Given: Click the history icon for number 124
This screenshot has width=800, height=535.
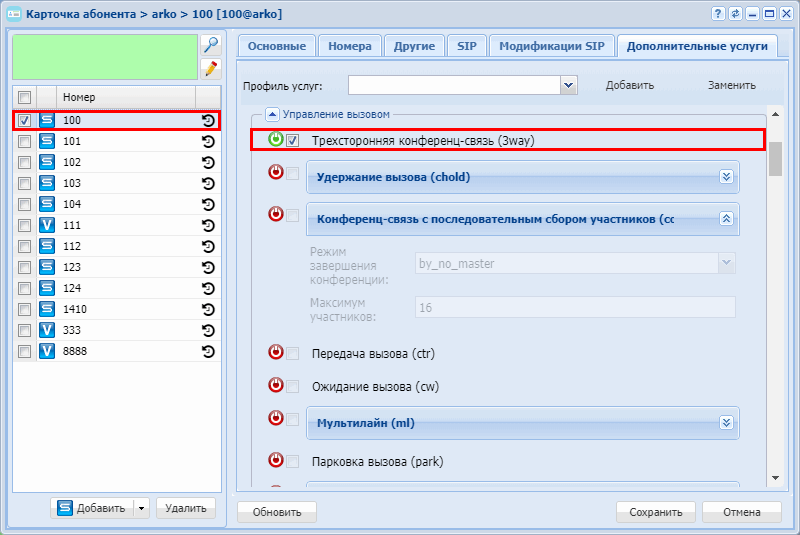Looking at the screenshot, I should (x=208, y=288).
